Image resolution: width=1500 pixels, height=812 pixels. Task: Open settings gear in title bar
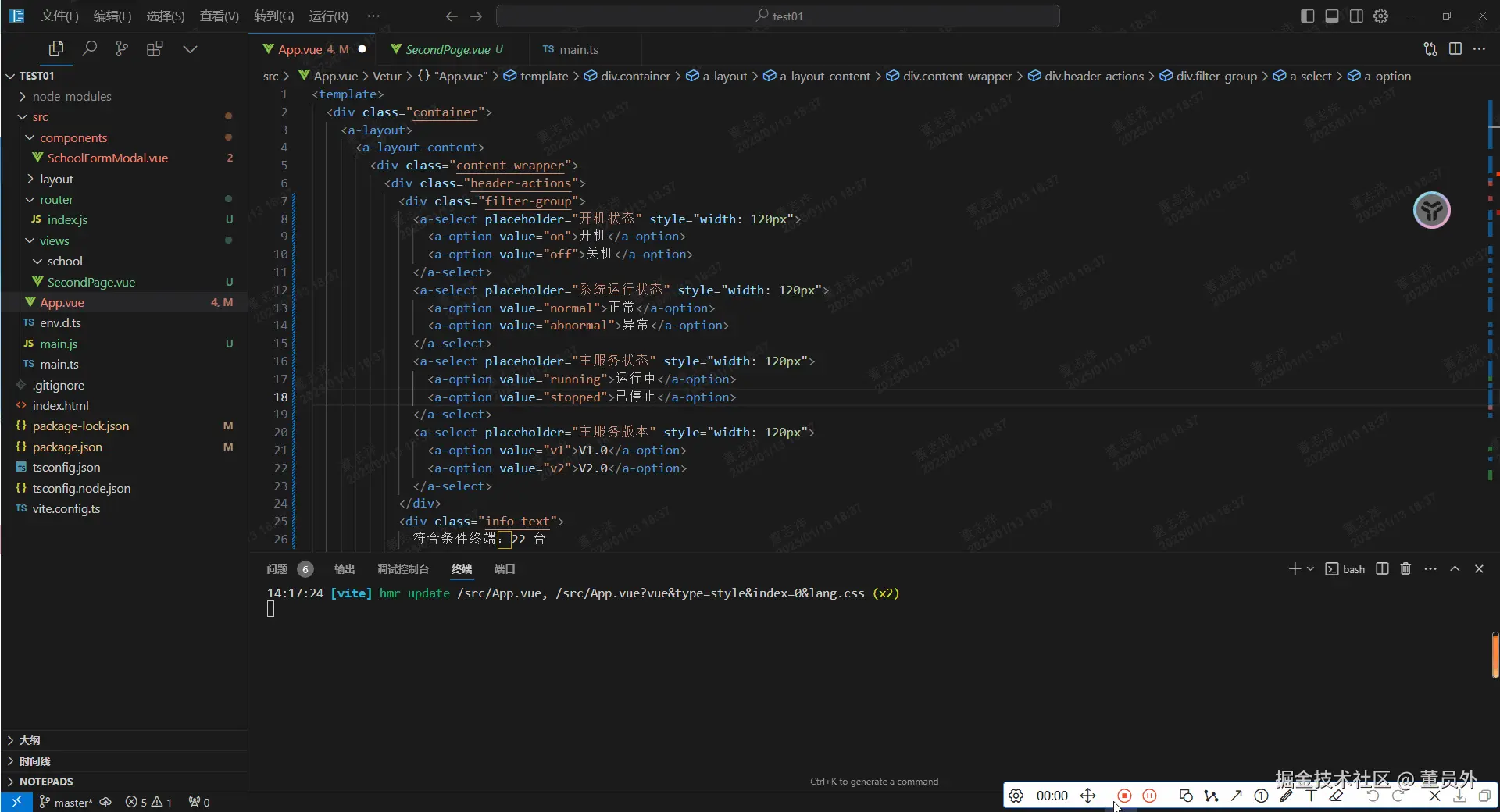click(x=1381, y=16)
